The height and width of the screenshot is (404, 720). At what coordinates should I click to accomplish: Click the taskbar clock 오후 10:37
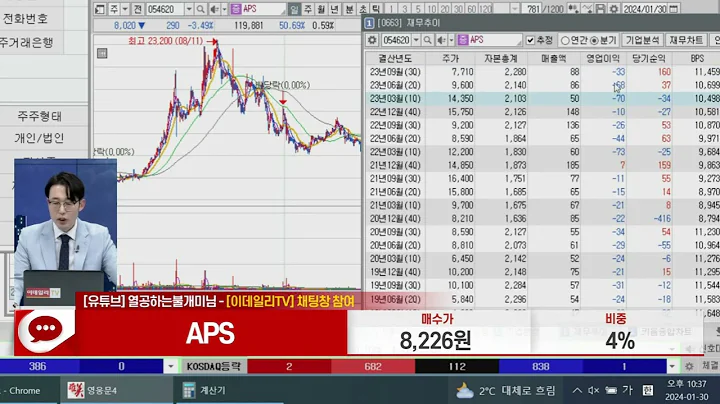(x=686, y=384)
